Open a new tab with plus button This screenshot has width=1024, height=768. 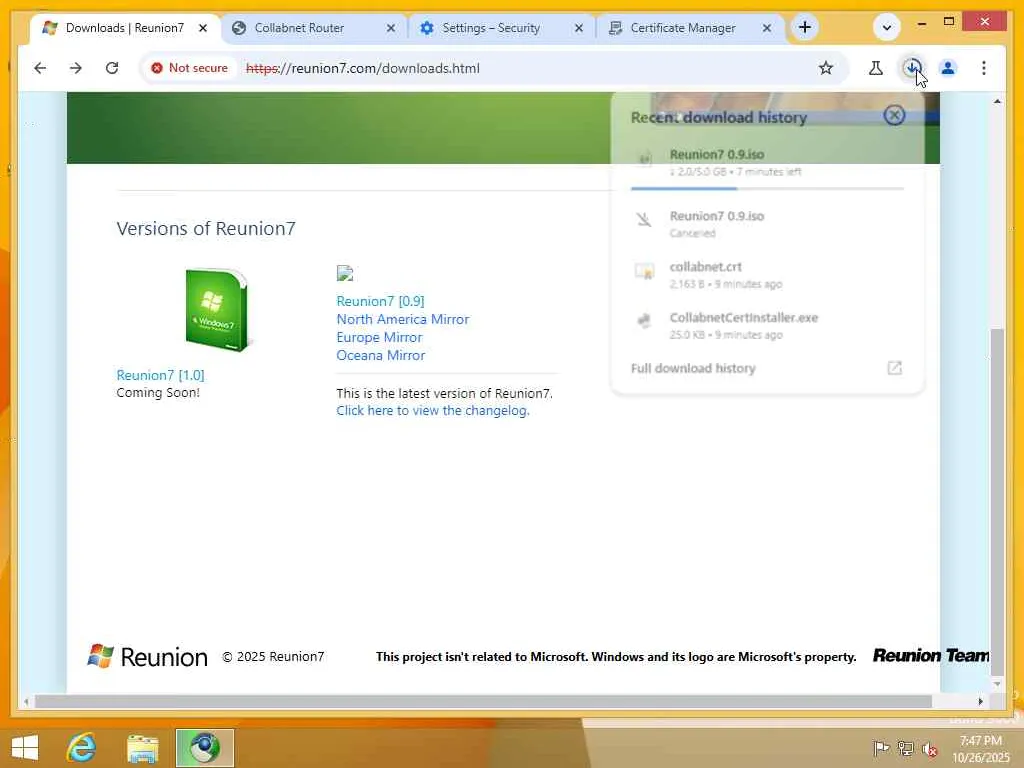[x=805, y=27]
